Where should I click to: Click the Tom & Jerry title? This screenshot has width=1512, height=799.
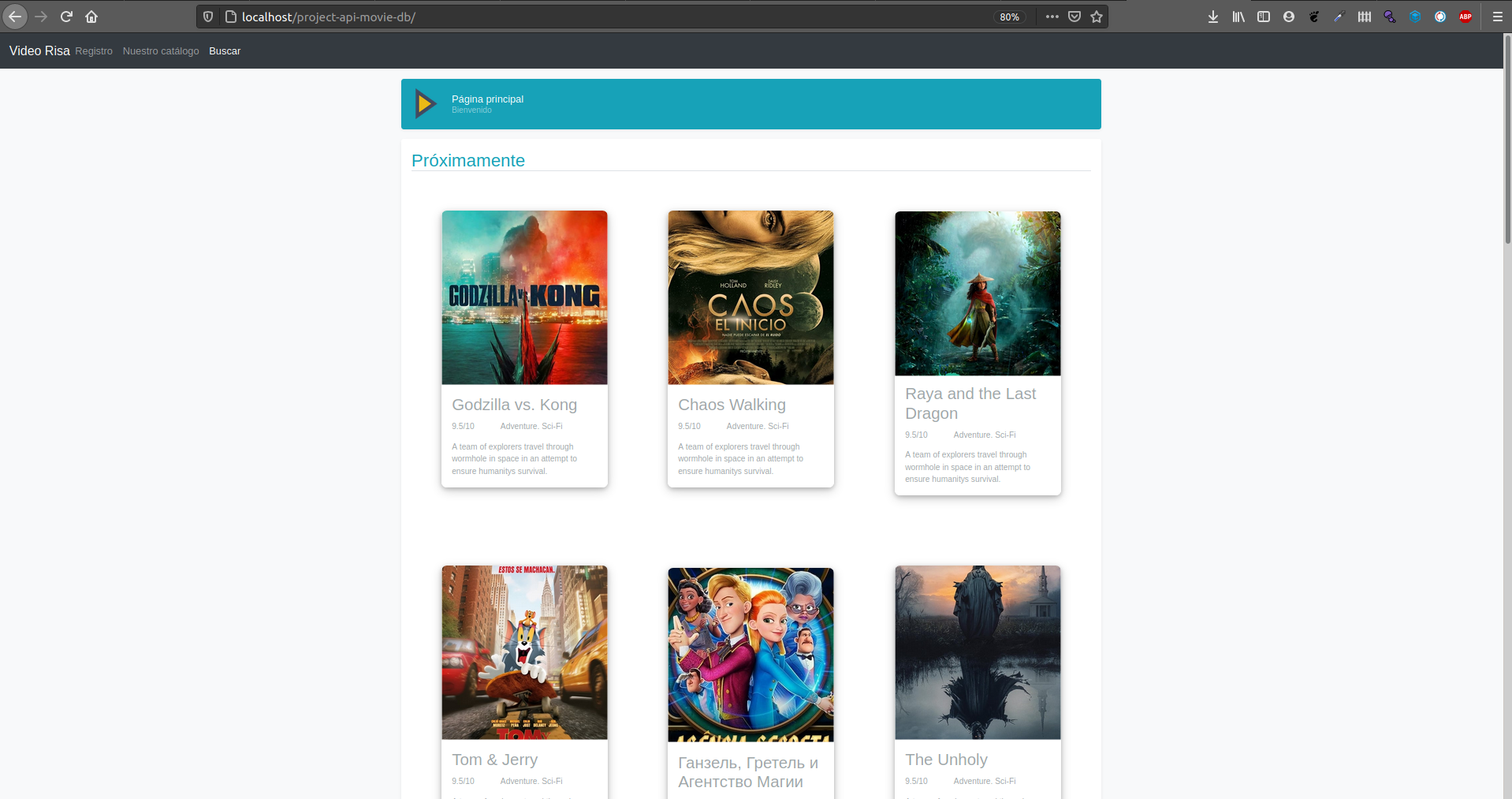point(494,760)
